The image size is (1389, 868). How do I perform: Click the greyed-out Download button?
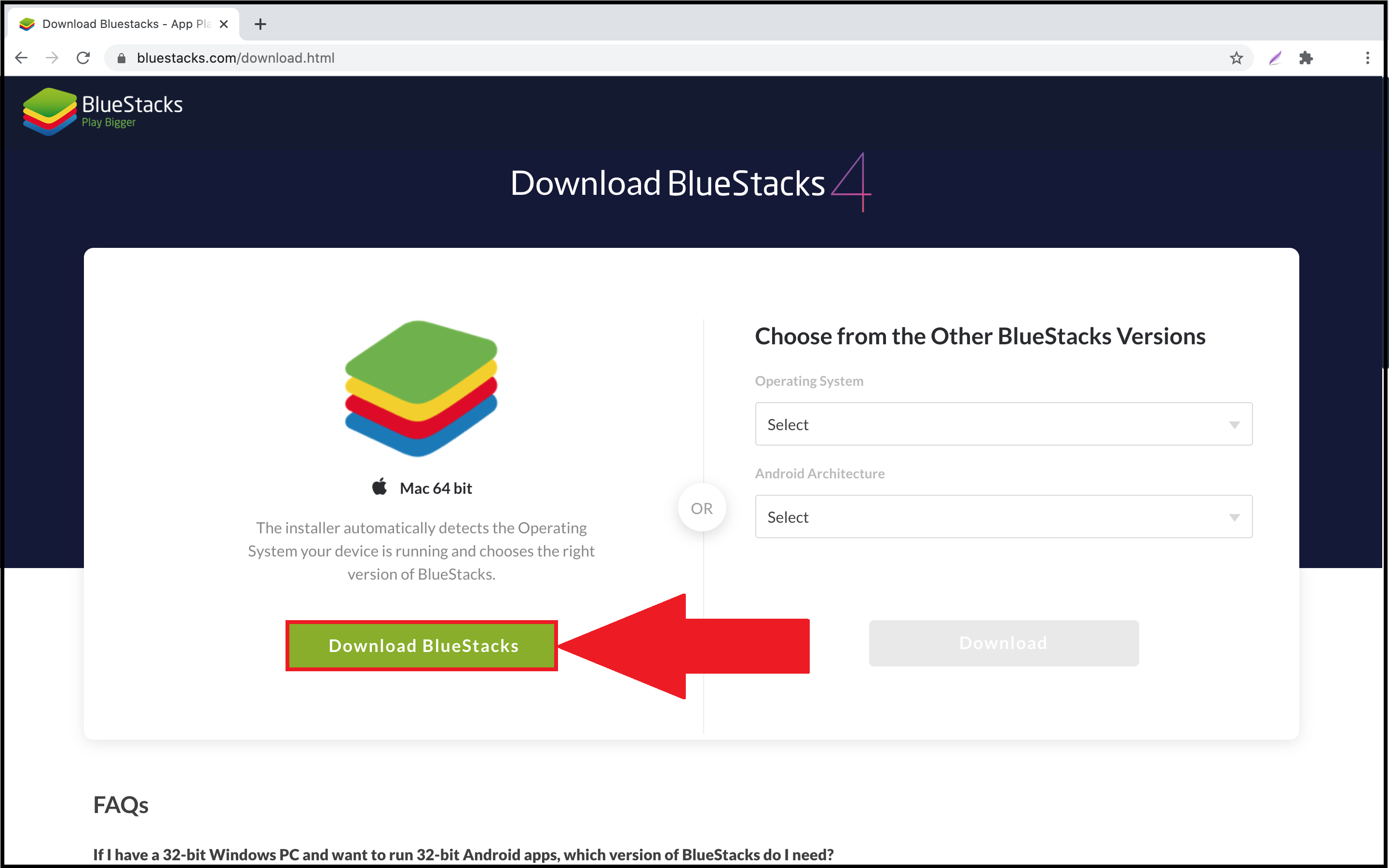coord(1004,643)
